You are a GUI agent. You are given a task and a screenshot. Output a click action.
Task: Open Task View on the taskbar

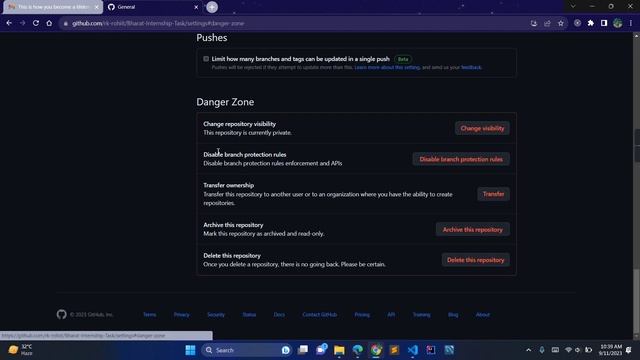303,350
